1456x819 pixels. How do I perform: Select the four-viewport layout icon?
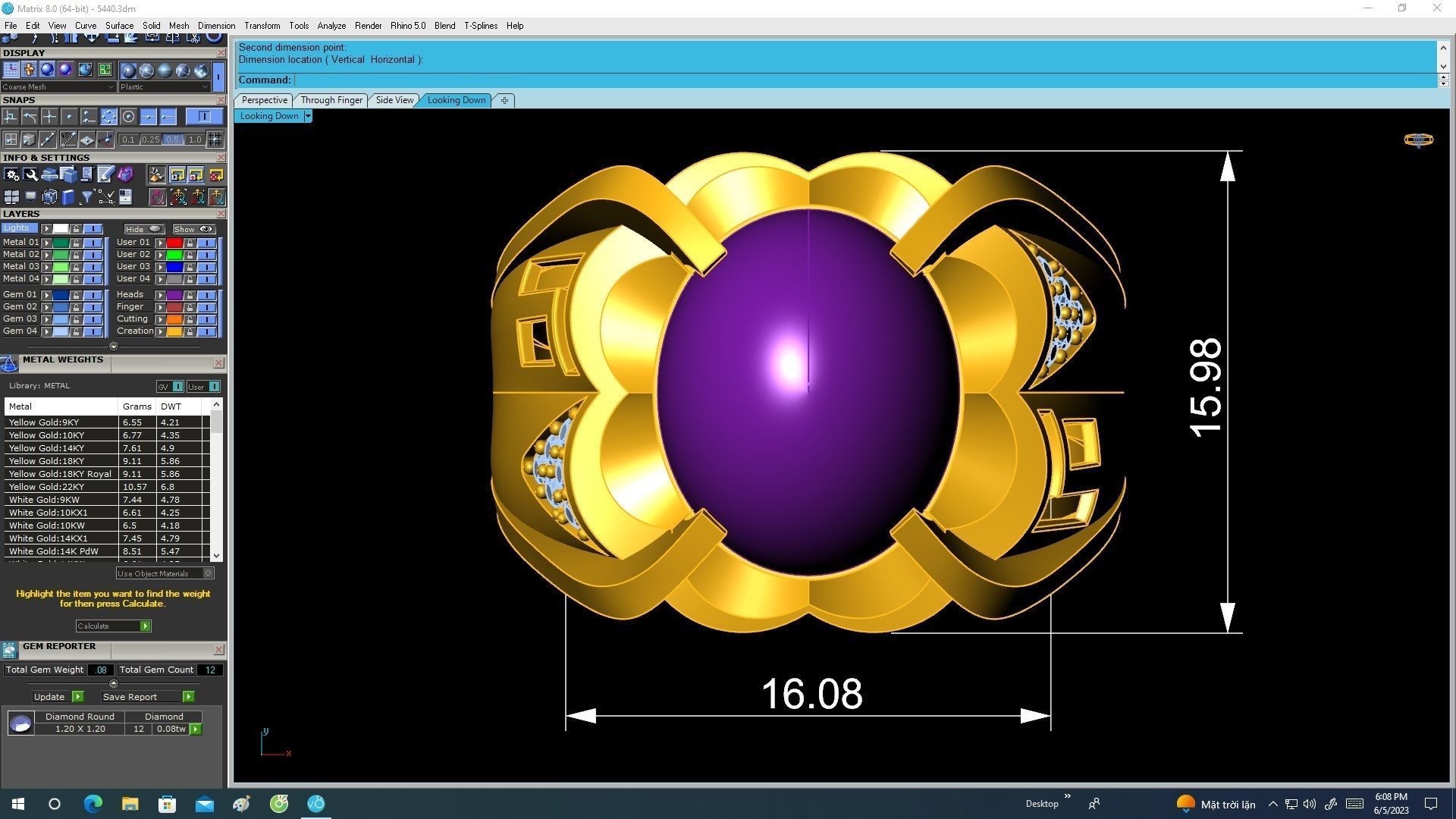[x=11, y=197]
